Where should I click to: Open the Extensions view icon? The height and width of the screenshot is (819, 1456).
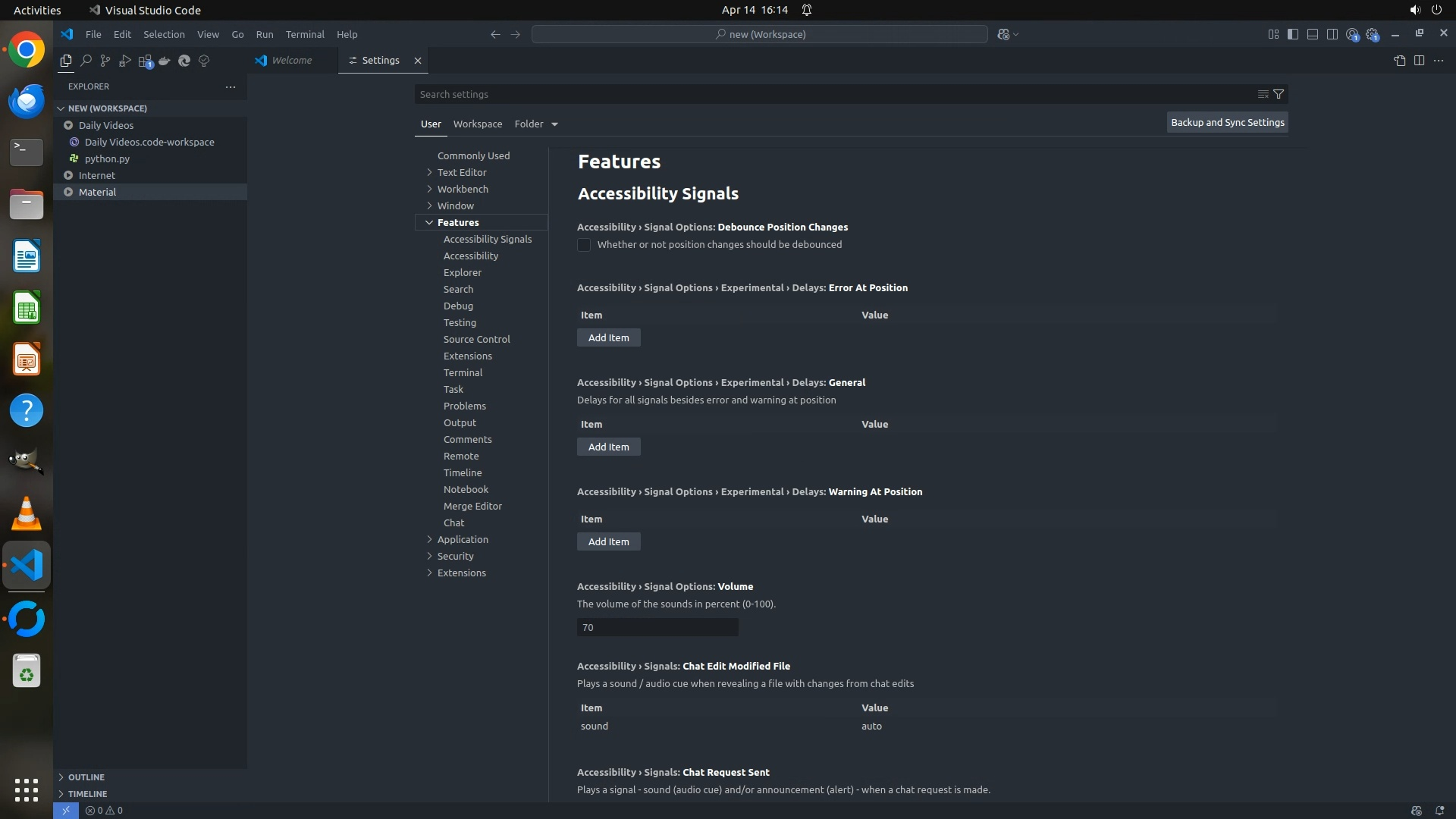click(x=145, y=61)
